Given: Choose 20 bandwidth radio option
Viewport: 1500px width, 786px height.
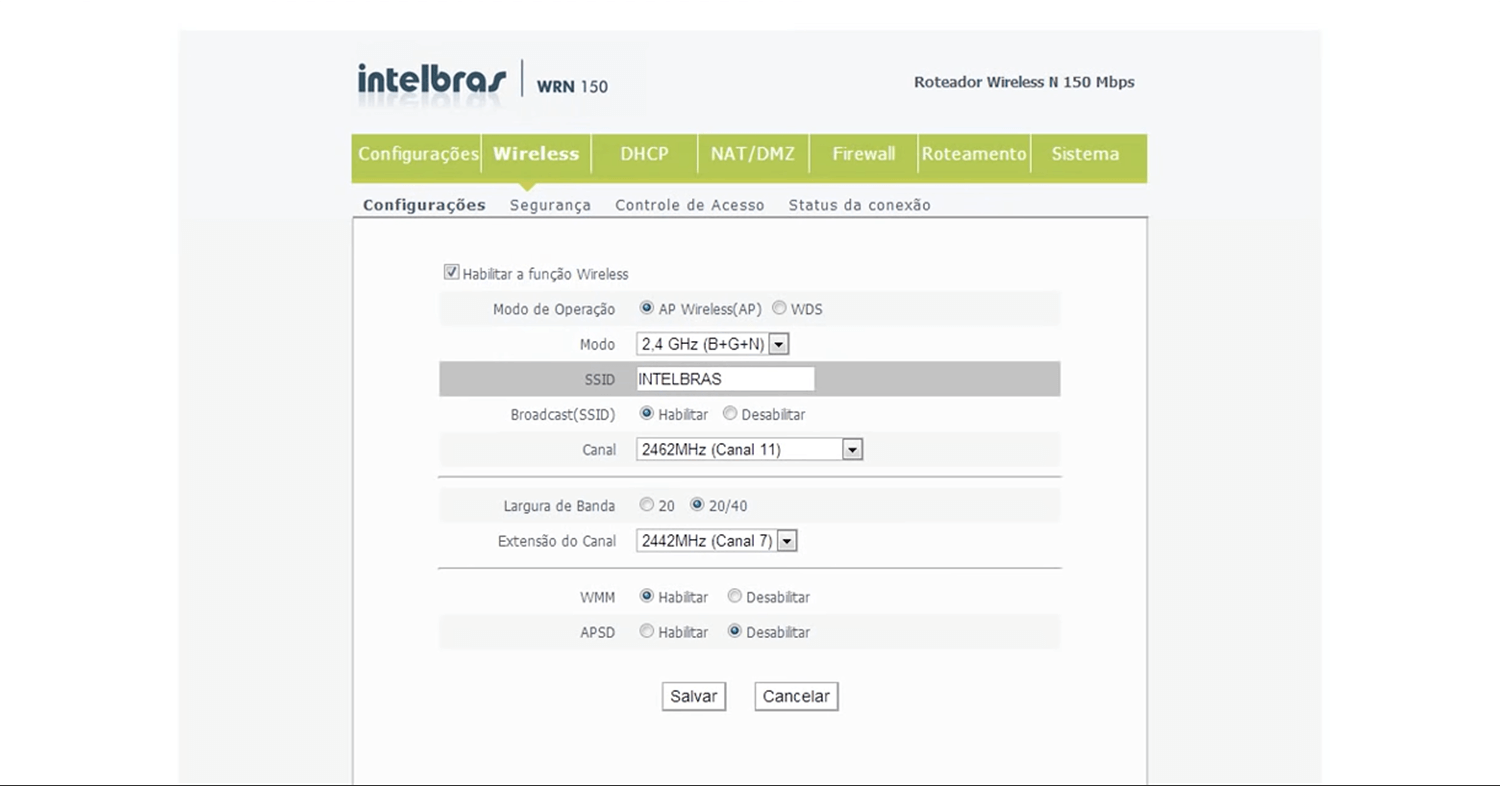Looking at the screenshot, I should pyautogui.click(x=647, y=505).
